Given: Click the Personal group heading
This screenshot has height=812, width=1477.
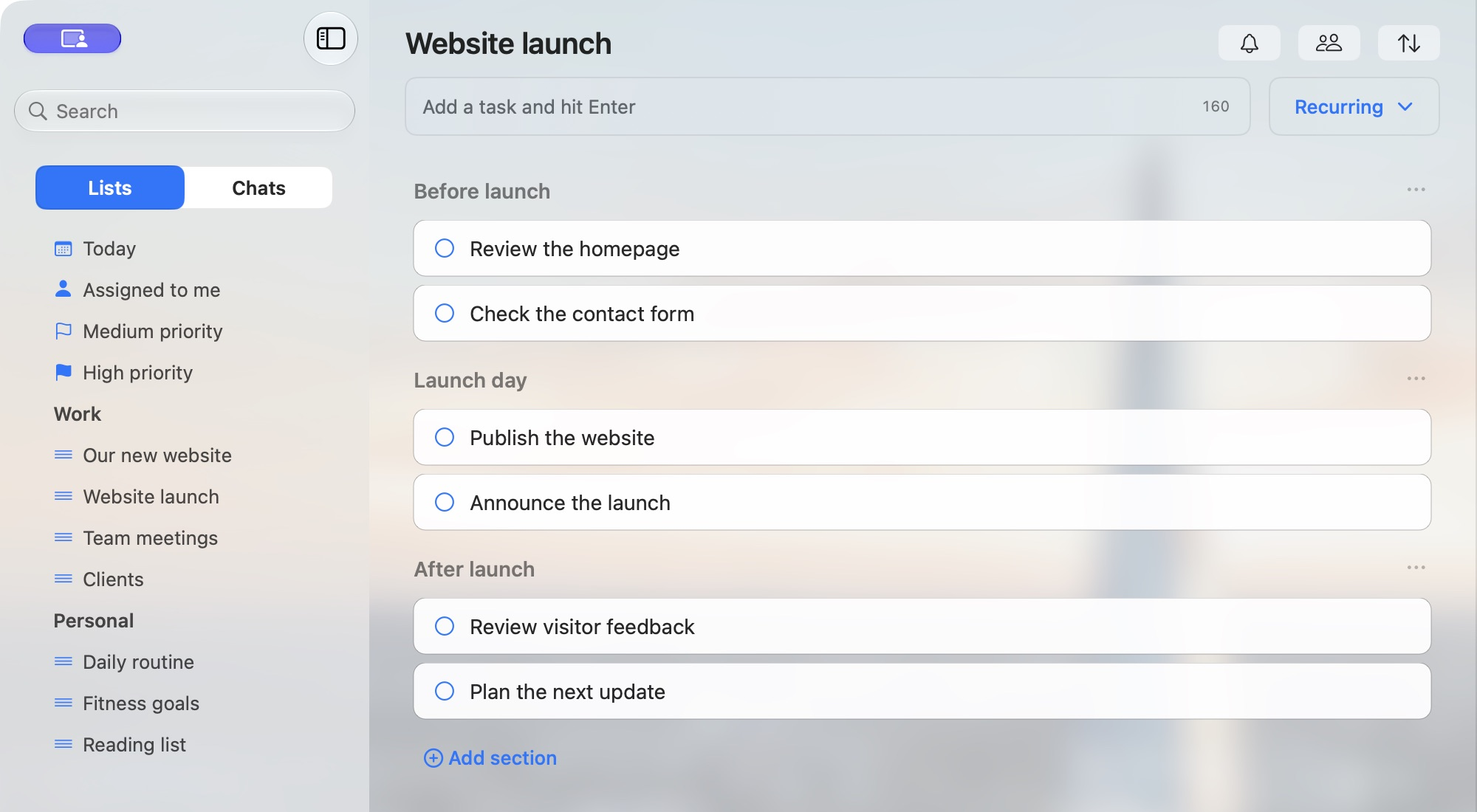Looking at the screenshot, I should click(94, 621).
